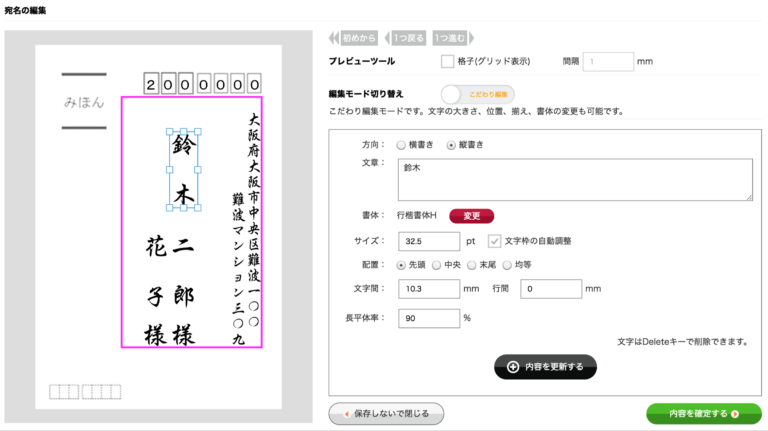Click the 長平体率 percentage field
The height and width of the screenshot is (431, 768).
(427, 318)
